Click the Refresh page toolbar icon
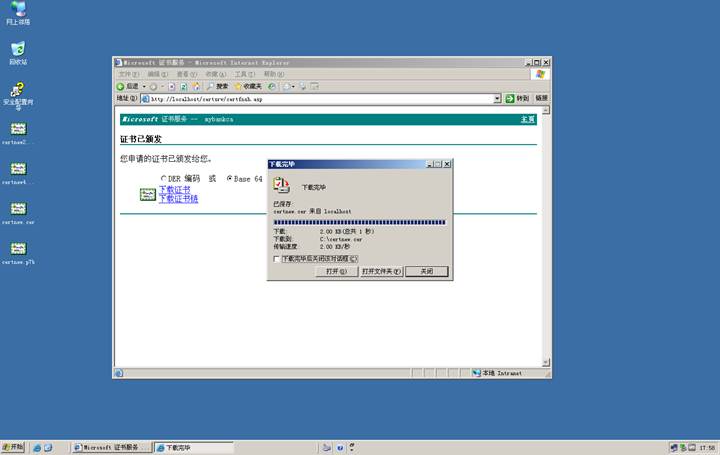Viewport: 720px width, 455px height. (183, 86)
